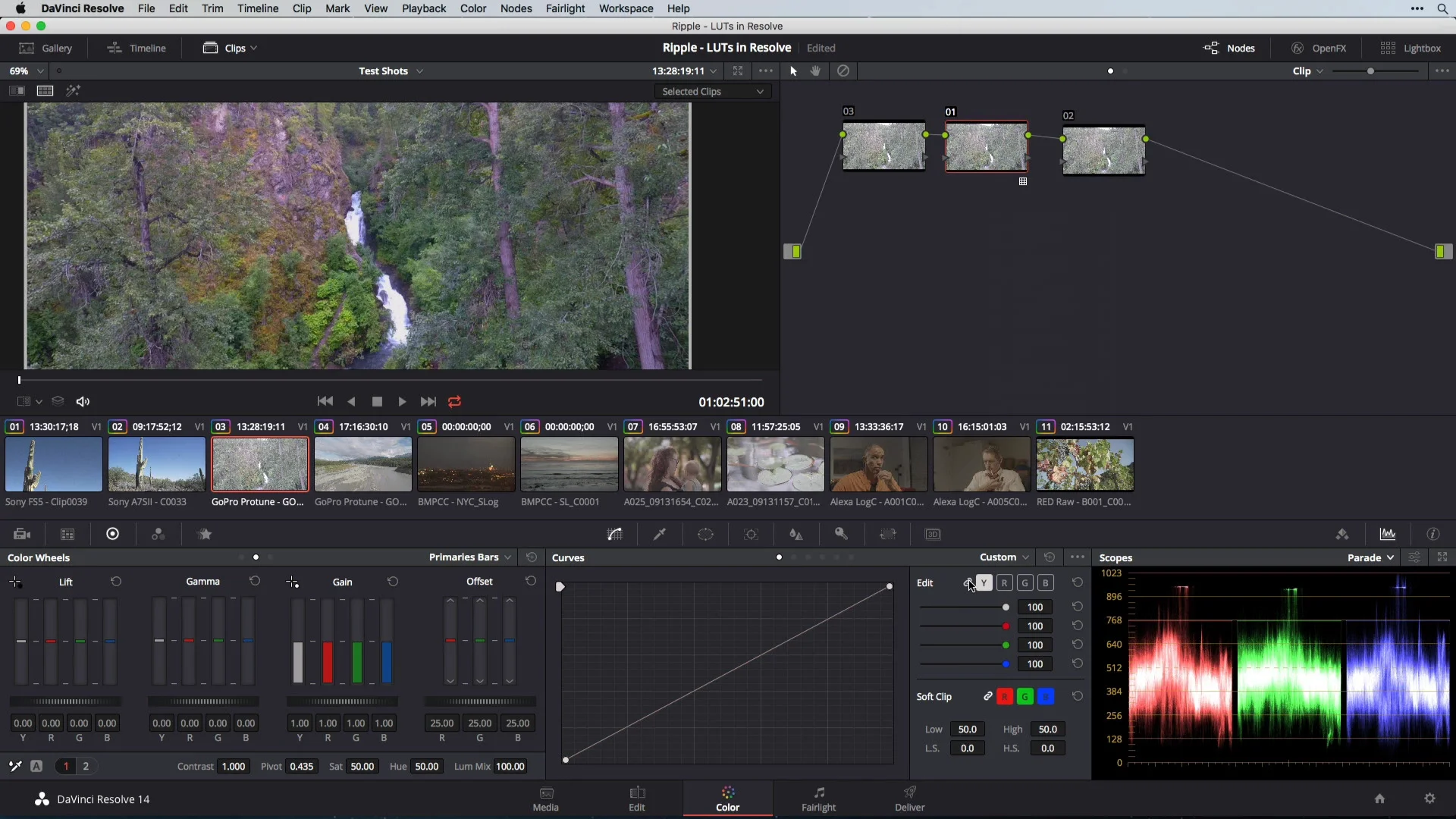Open the Selected Clips dropdown
This screenshot has width=1456, height=819.
tap(712, 91)
